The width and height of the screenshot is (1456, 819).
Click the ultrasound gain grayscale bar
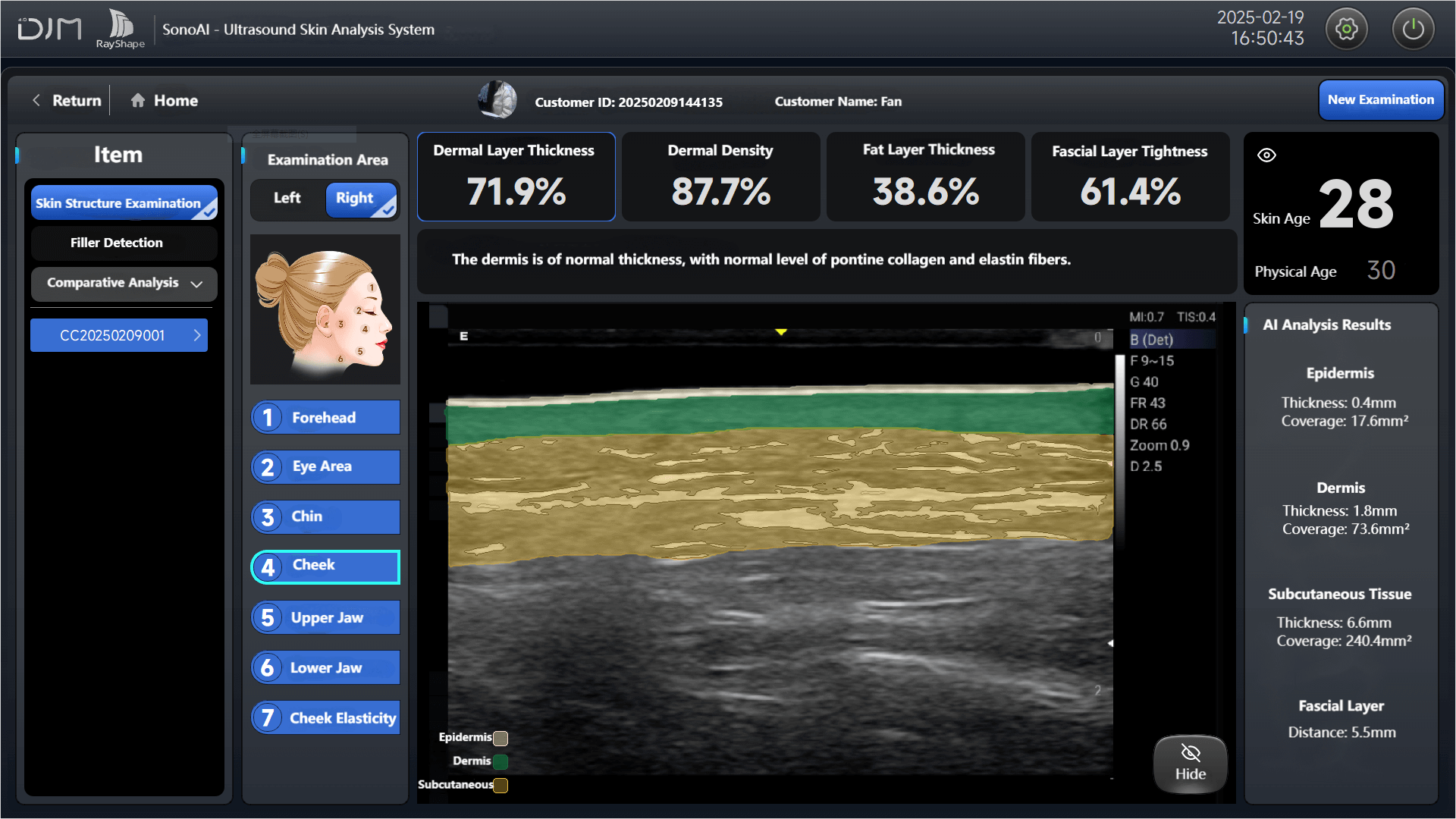coord(1119,447)
